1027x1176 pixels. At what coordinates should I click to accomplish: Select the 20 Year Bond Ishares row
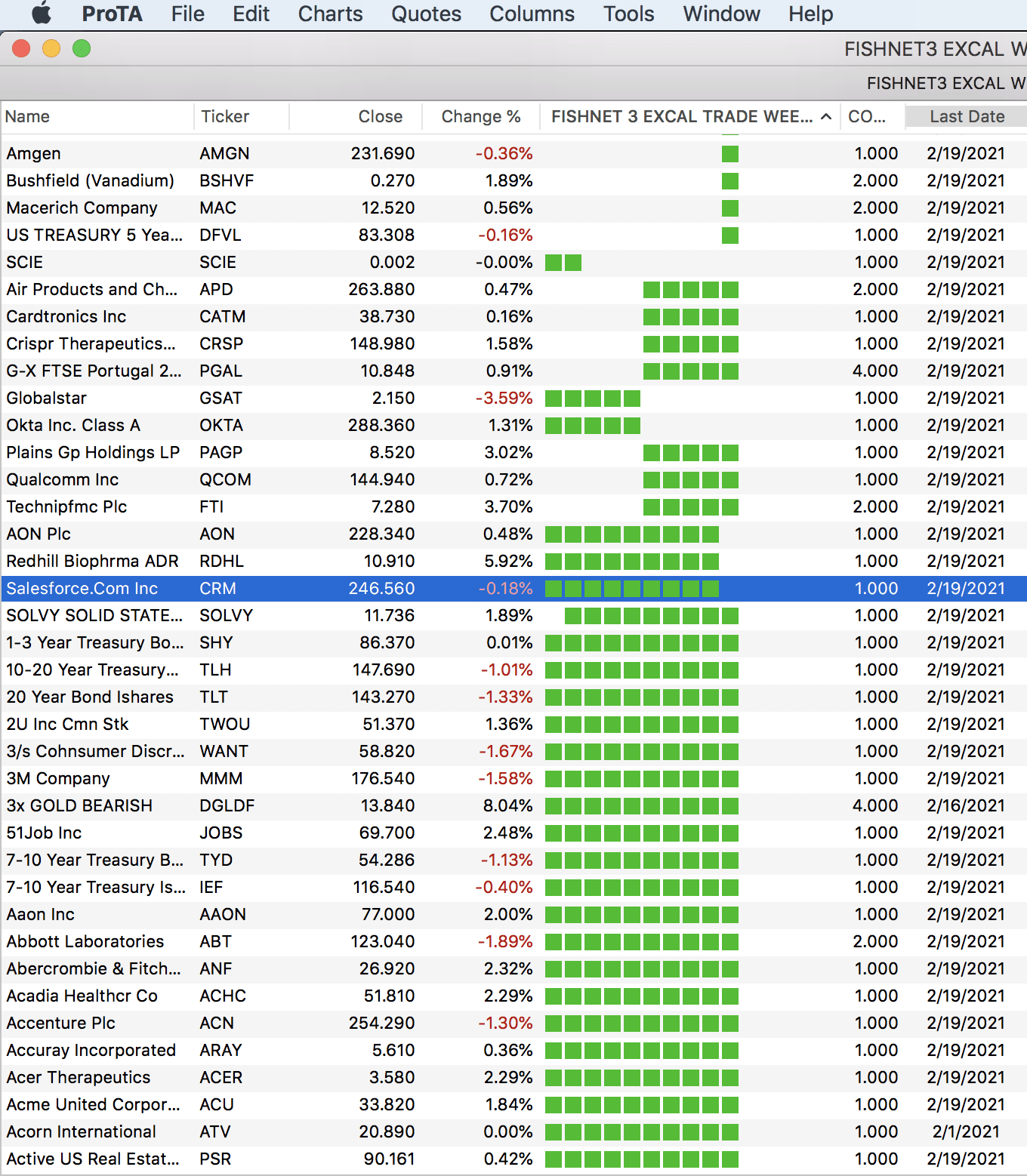(513, 697)
